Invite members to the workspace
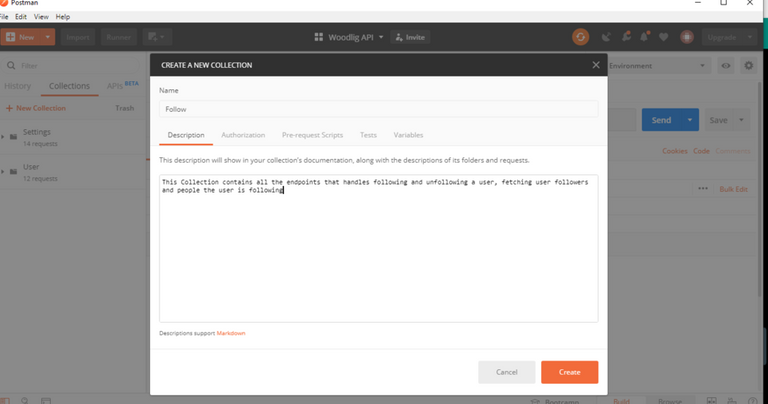 pyautogui.click(x=410, y=37)
